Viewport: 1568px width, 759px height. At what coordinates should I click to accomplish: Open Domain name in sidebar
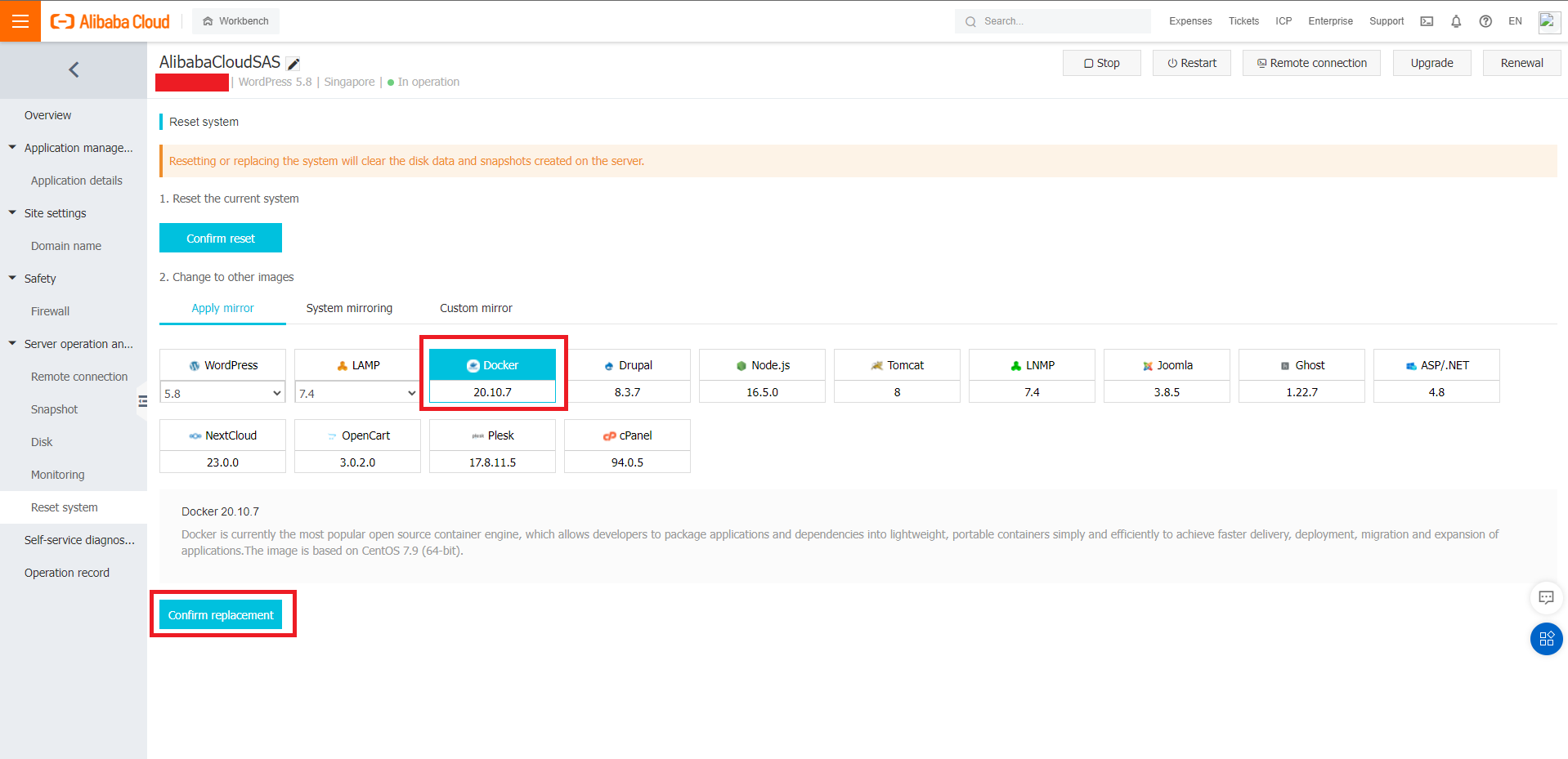pyautogui.click(x=74, y=246)
